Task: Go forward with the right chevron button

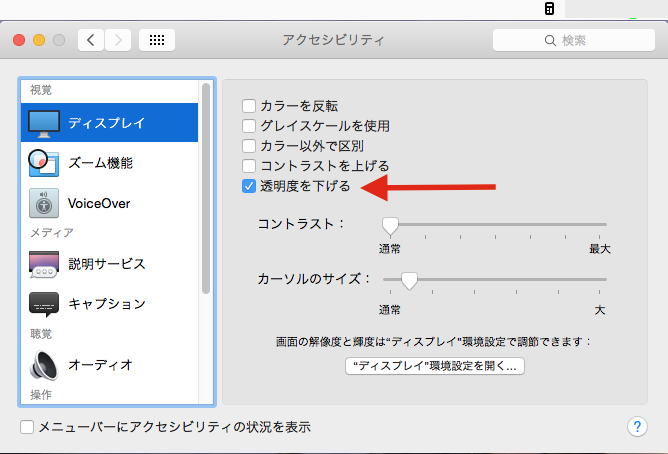Action: (118, 40)
